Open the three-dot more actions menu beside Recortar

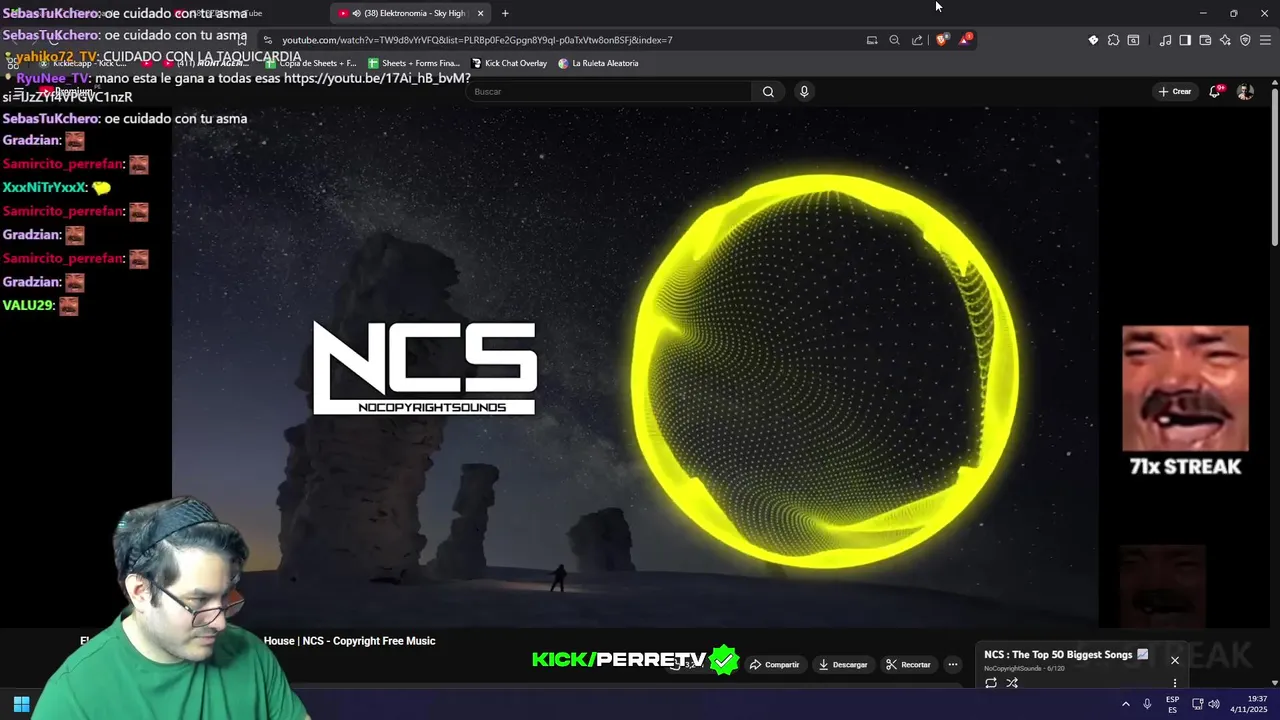[953, 664]
